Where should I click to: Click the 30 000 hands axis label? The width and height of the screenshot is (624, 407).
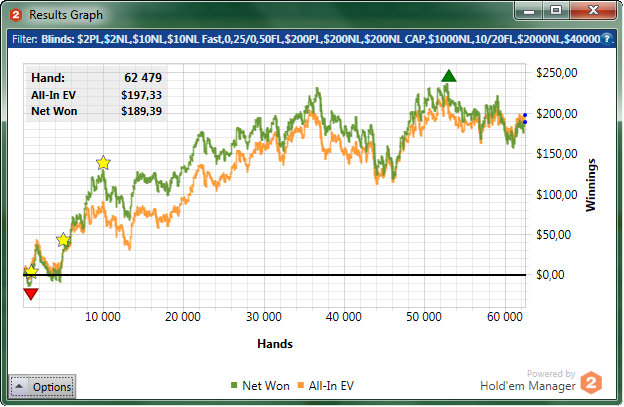pos(263,317)
